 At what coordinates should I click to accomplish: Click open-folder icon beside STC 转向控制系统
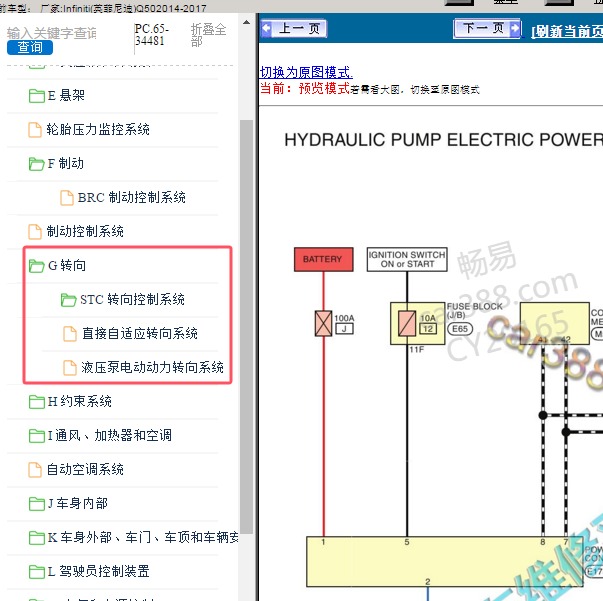click(x=68, y=300)
